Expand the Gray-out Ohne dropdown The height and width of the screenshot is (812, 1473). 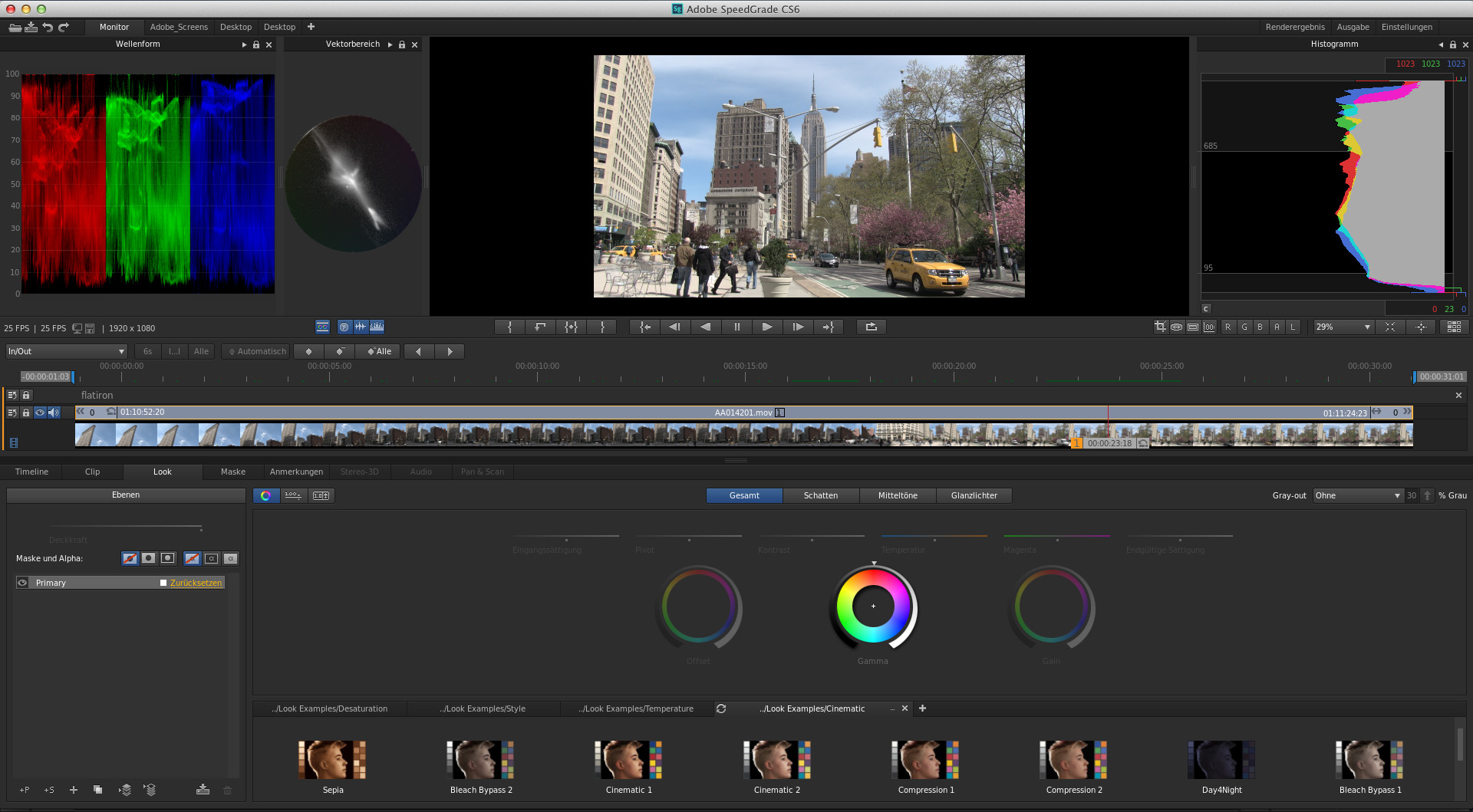[1357, 496]
